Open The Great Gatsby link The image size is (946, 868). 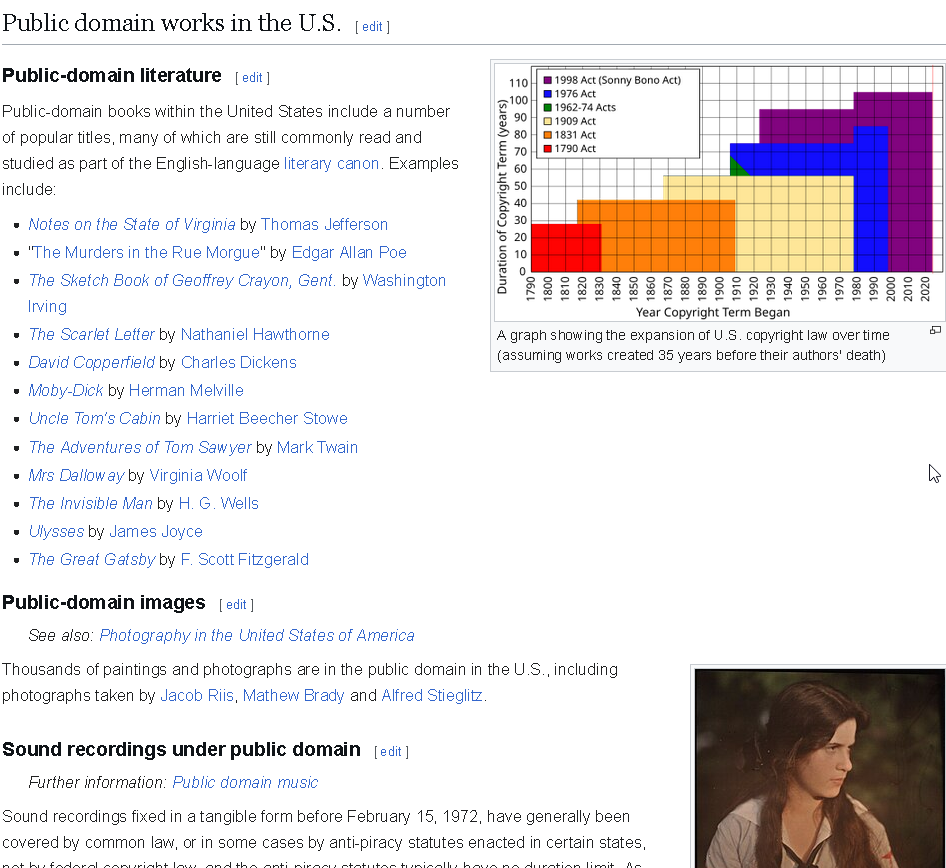tap(92, 560)
